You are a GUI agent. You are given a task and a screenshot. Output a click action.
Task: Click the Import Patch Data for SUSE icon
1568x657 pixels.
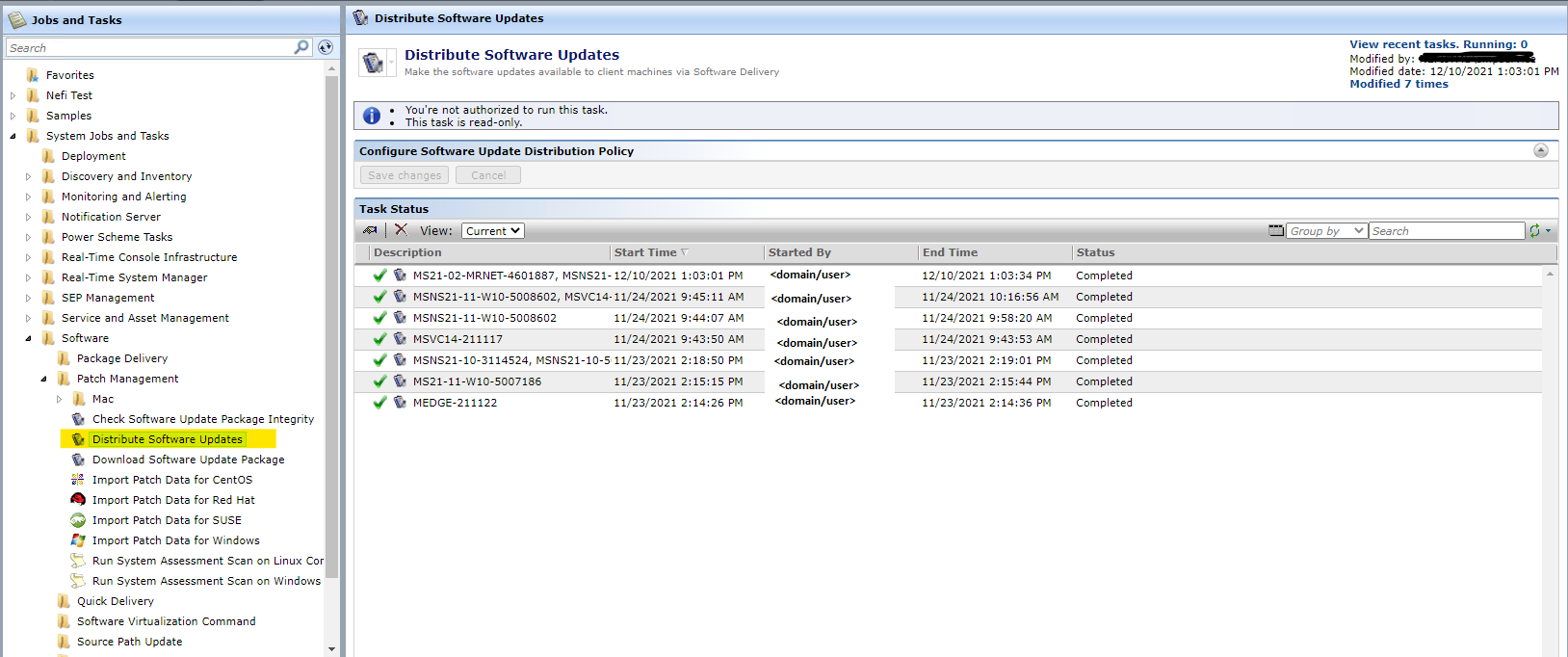point(78,520)
